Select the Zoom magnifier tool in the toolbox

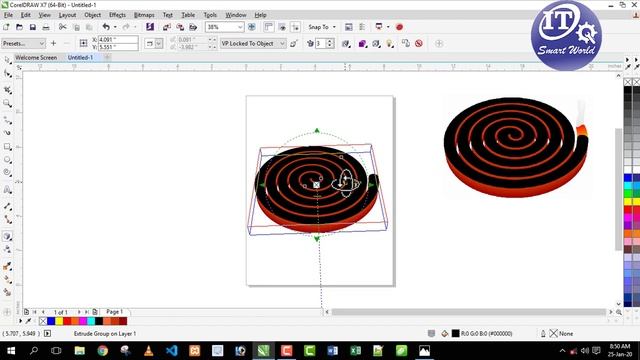pyautogui.click(x=7, y=103)
